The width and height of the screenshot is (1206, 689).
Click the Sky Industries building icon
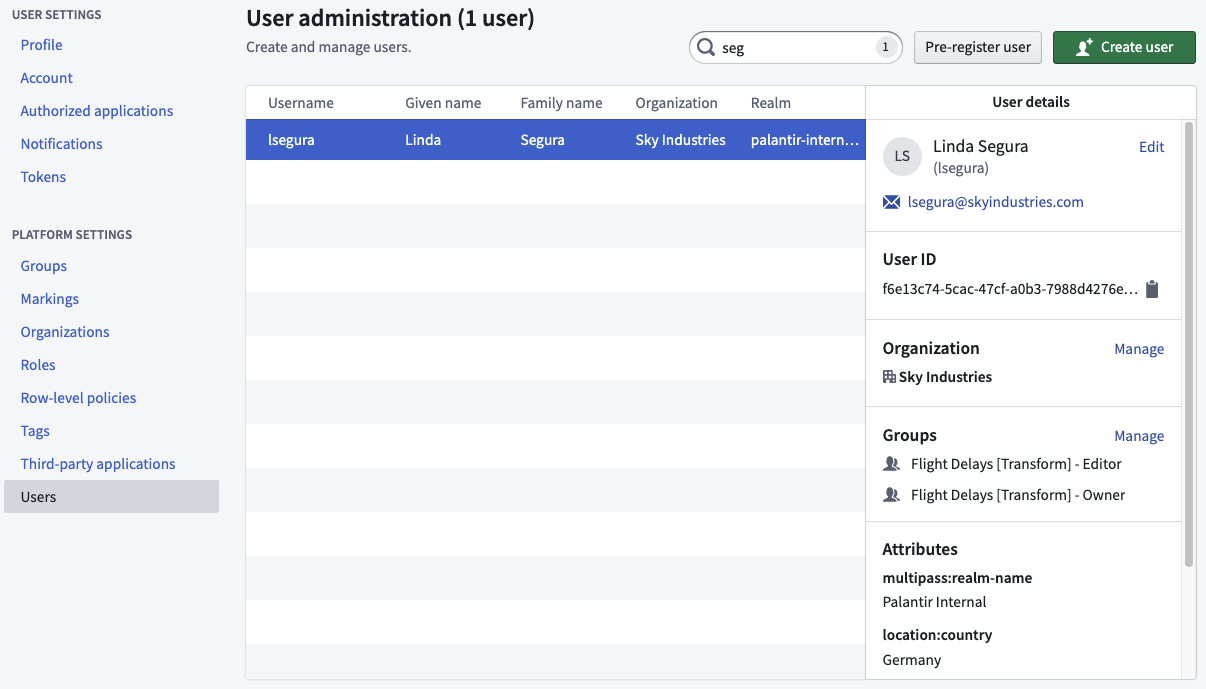(x=889, y=377)
